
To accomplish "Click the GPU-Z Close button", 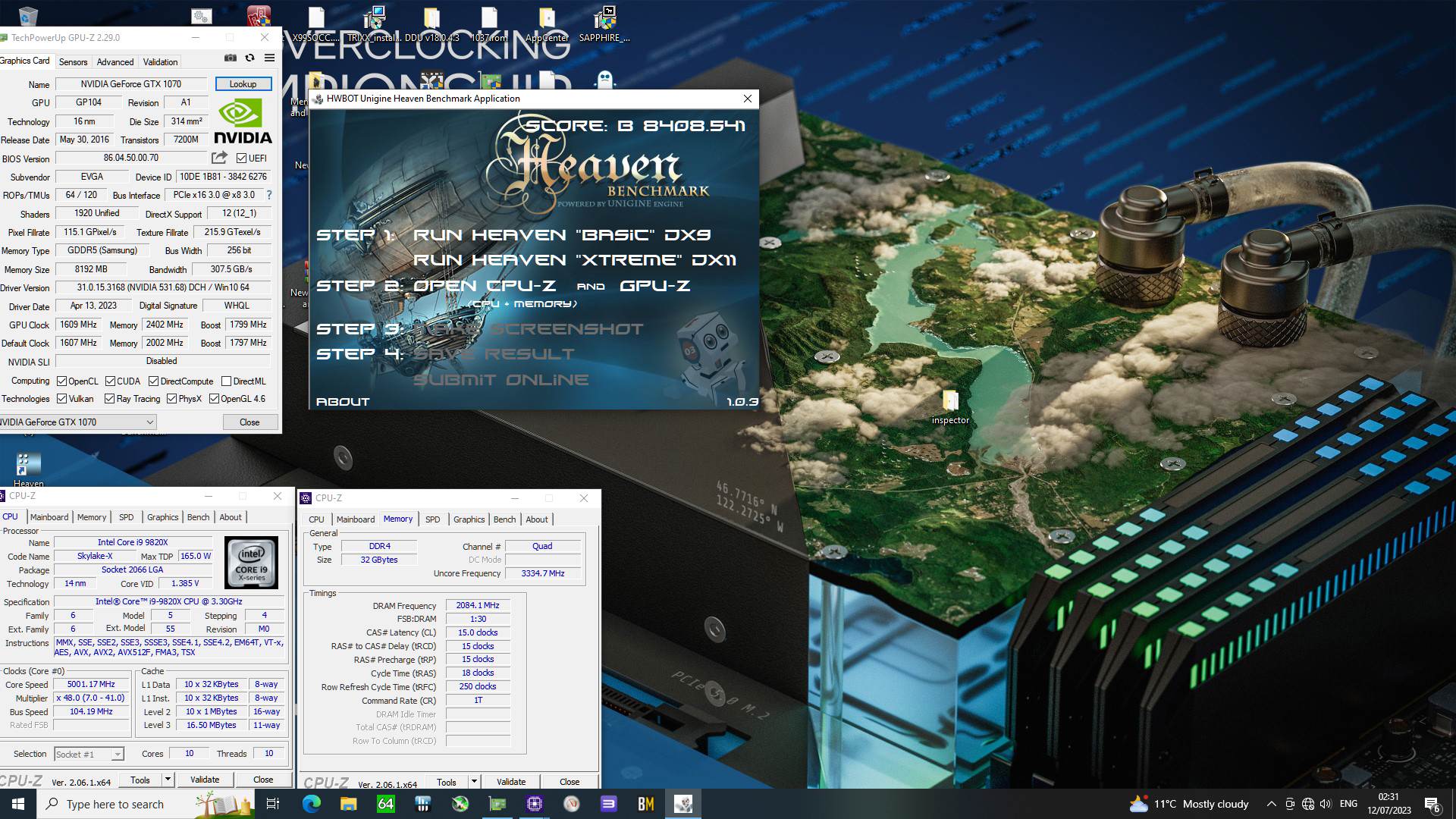I will 249,422.
